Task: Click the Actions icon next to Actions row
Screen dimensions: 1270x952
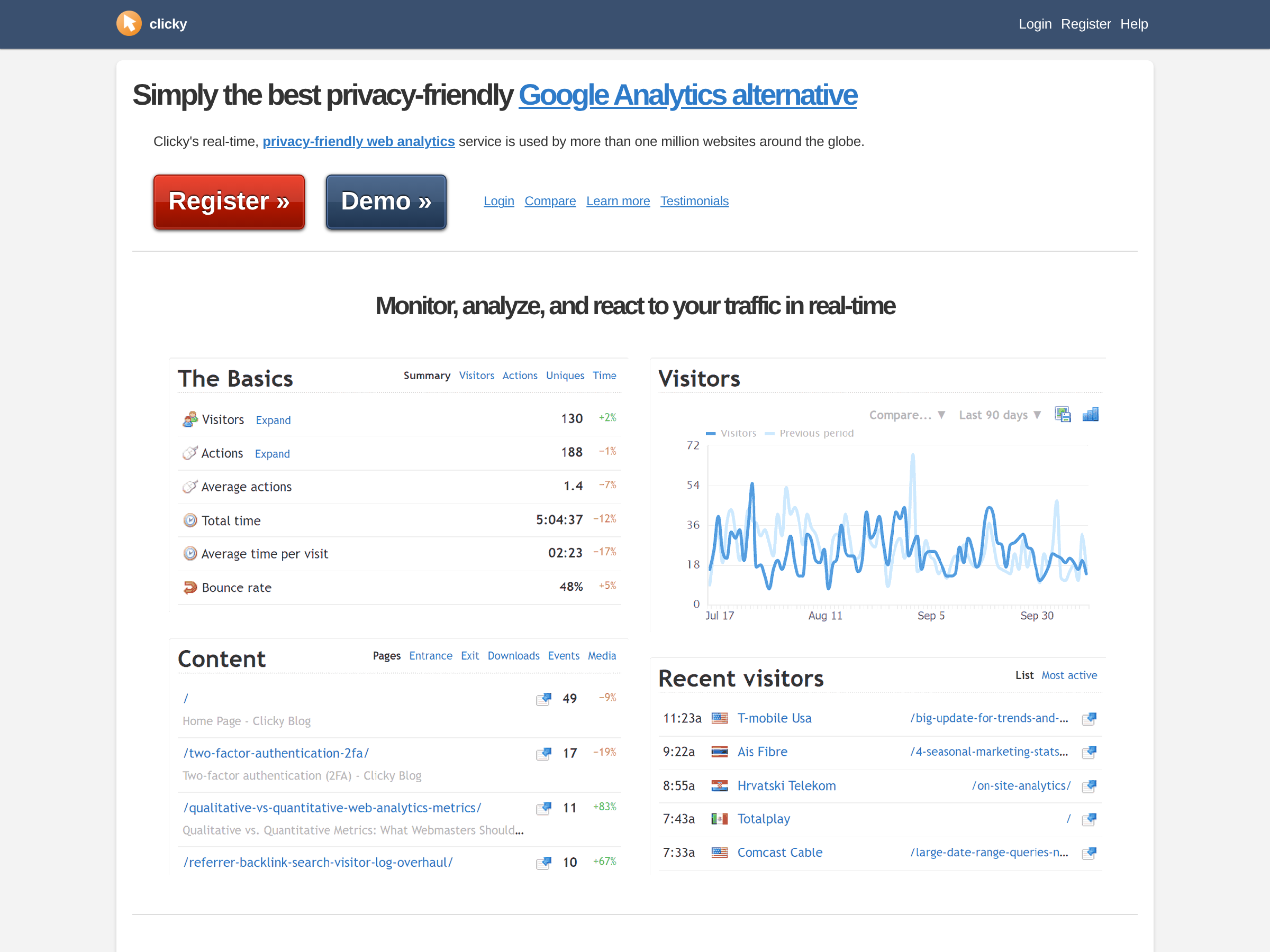Action: click(190, 453)
